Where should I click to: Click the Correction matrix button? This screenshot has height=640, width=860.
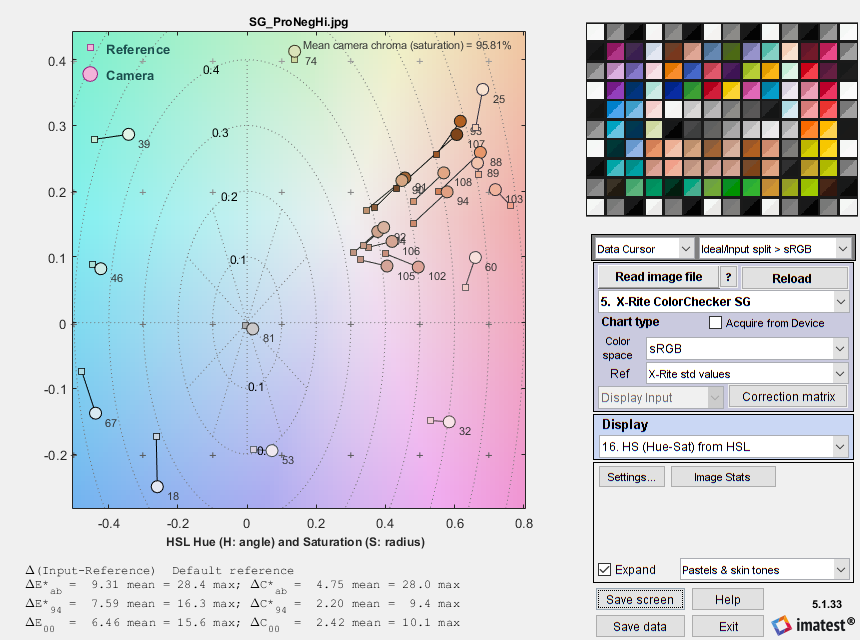(788, 397)
